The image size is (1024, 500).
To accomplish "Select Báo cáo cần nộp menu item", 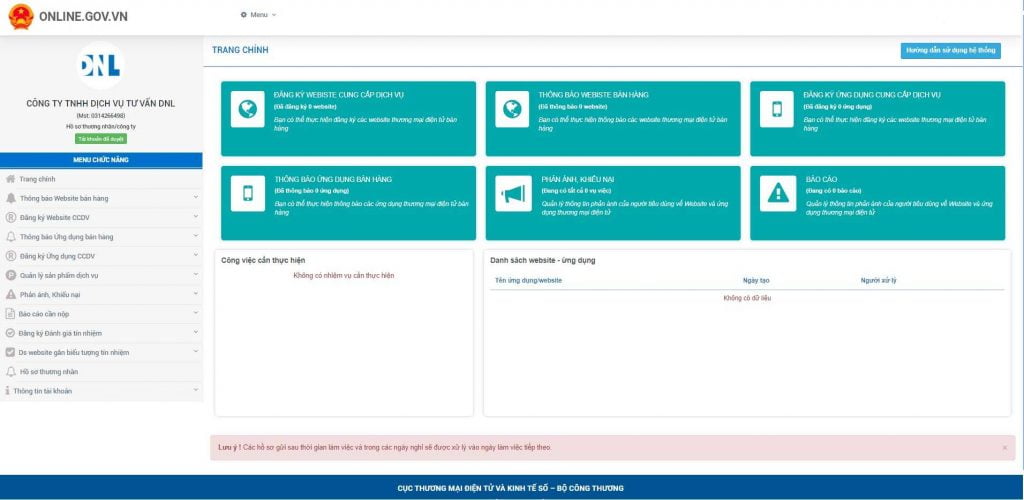I will click(x=101, y=313).
